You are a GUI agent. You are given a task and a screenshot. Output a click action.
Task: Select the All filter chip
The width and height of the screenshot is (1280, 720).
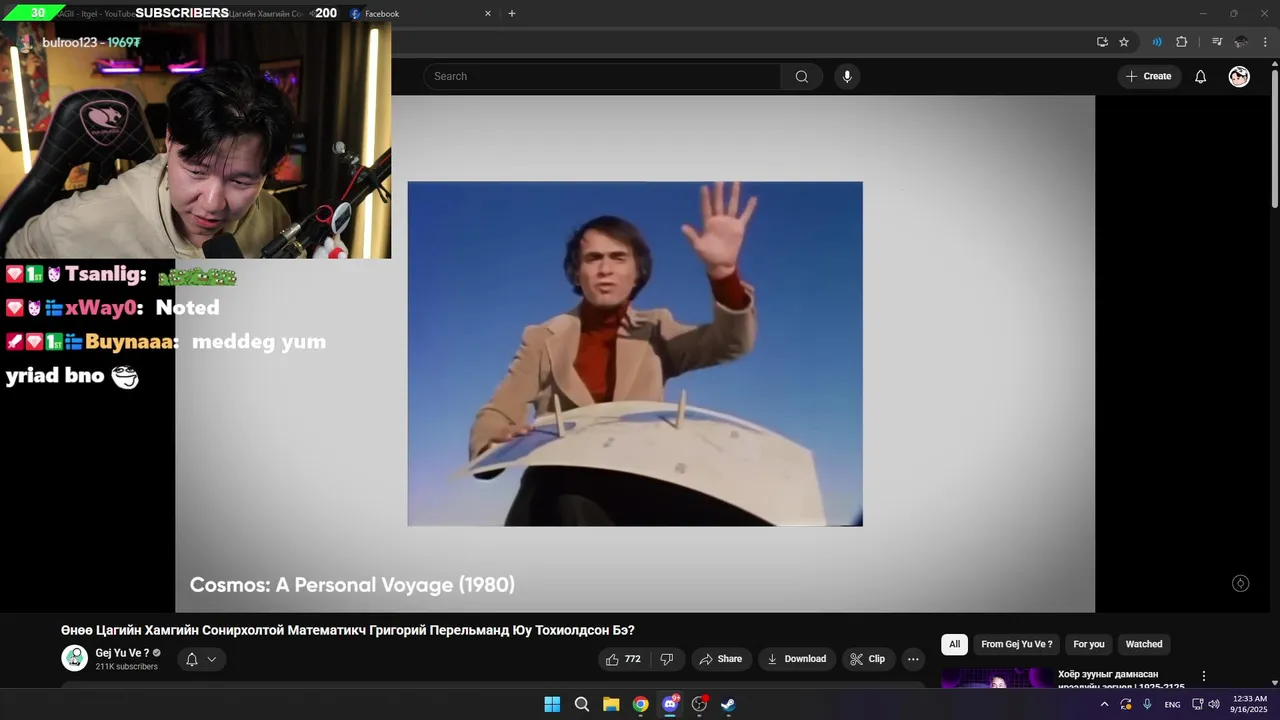[954, 644]
